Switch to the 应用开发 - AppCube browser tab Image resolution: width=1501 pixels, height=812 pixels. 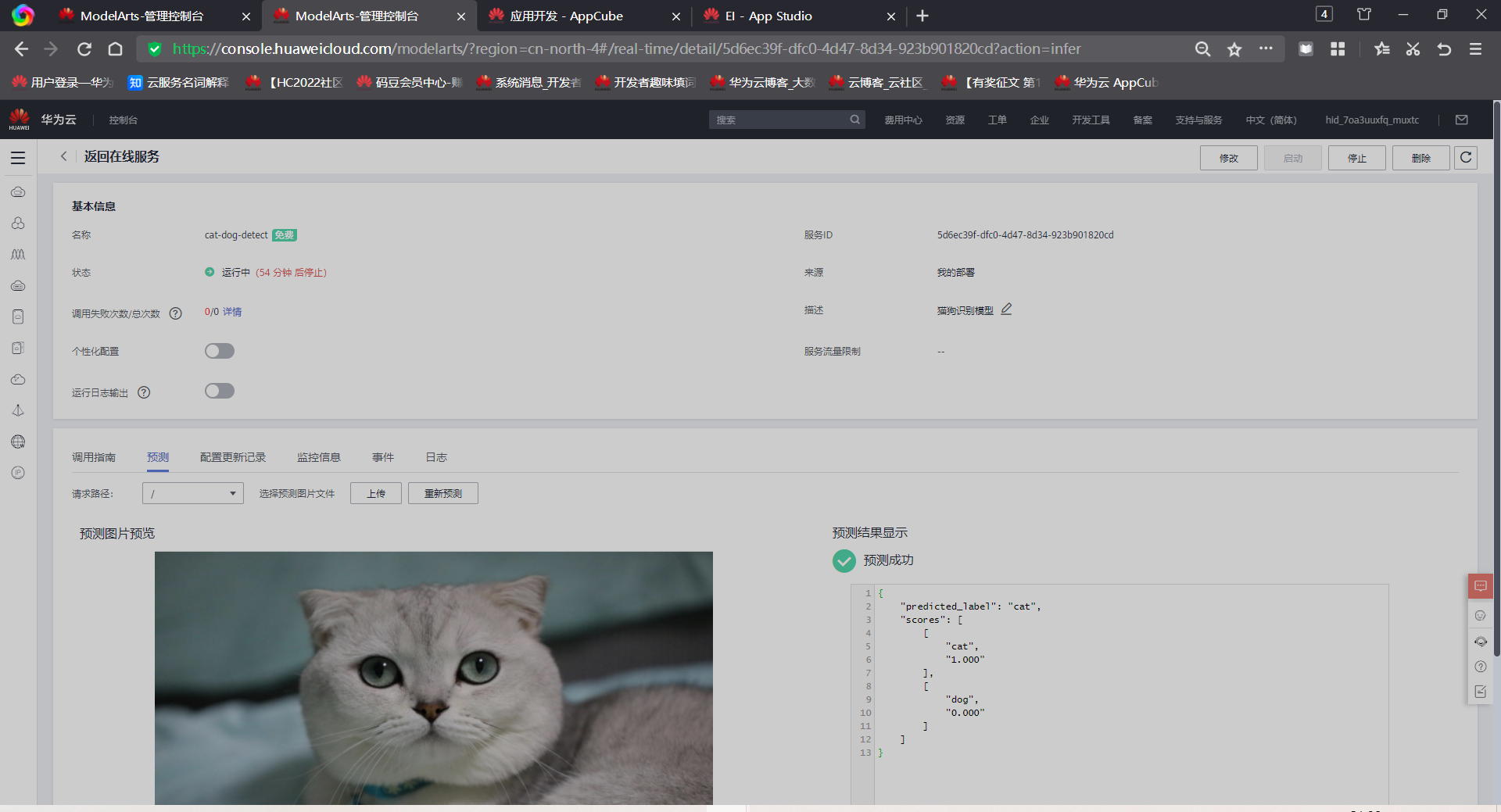[584, 16]
